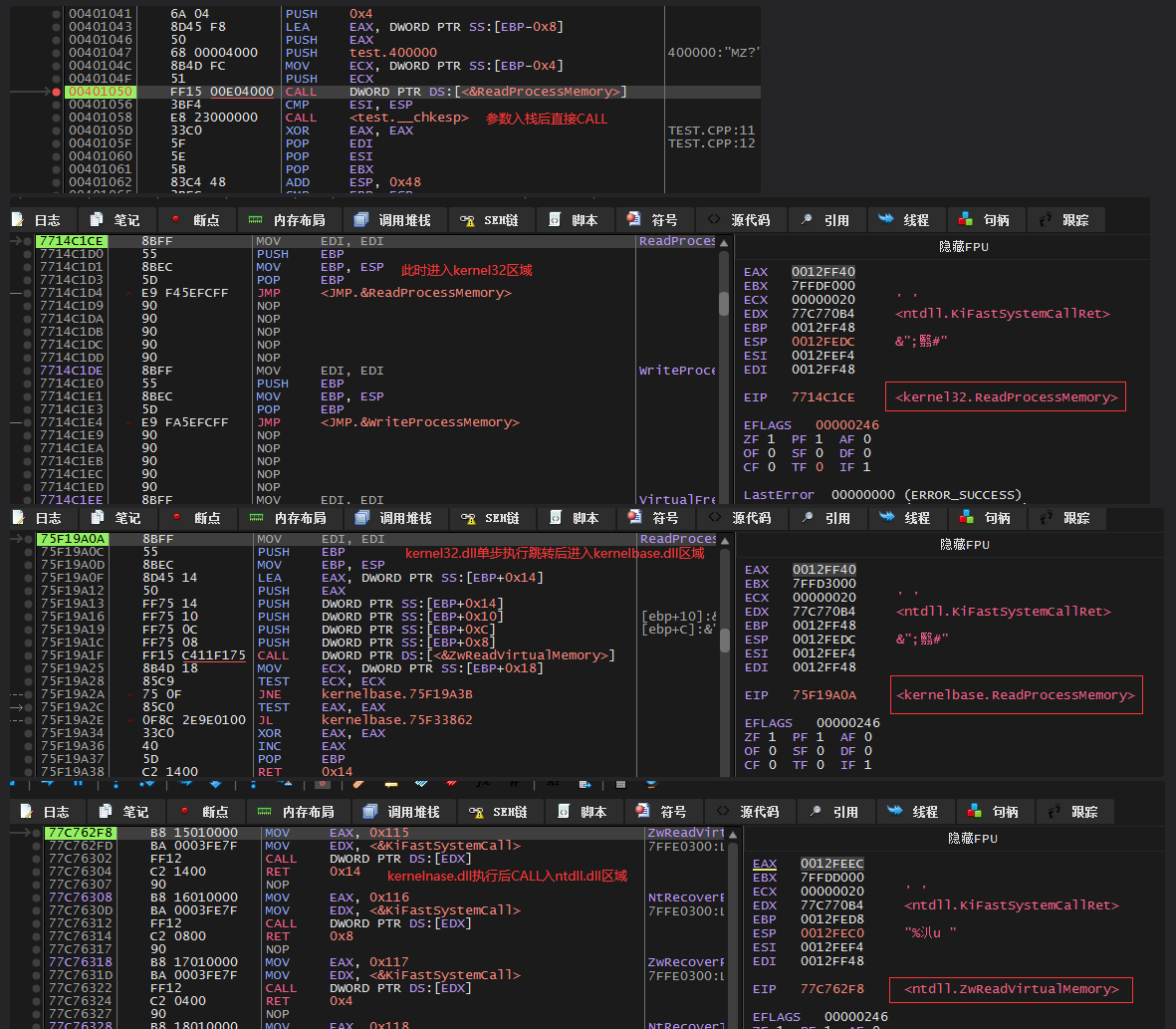Viewport: 1176px width, 1029px height.
Task: Click the 线程 icon above the 77C762F8 disassembly
Action: pos(895,811)
